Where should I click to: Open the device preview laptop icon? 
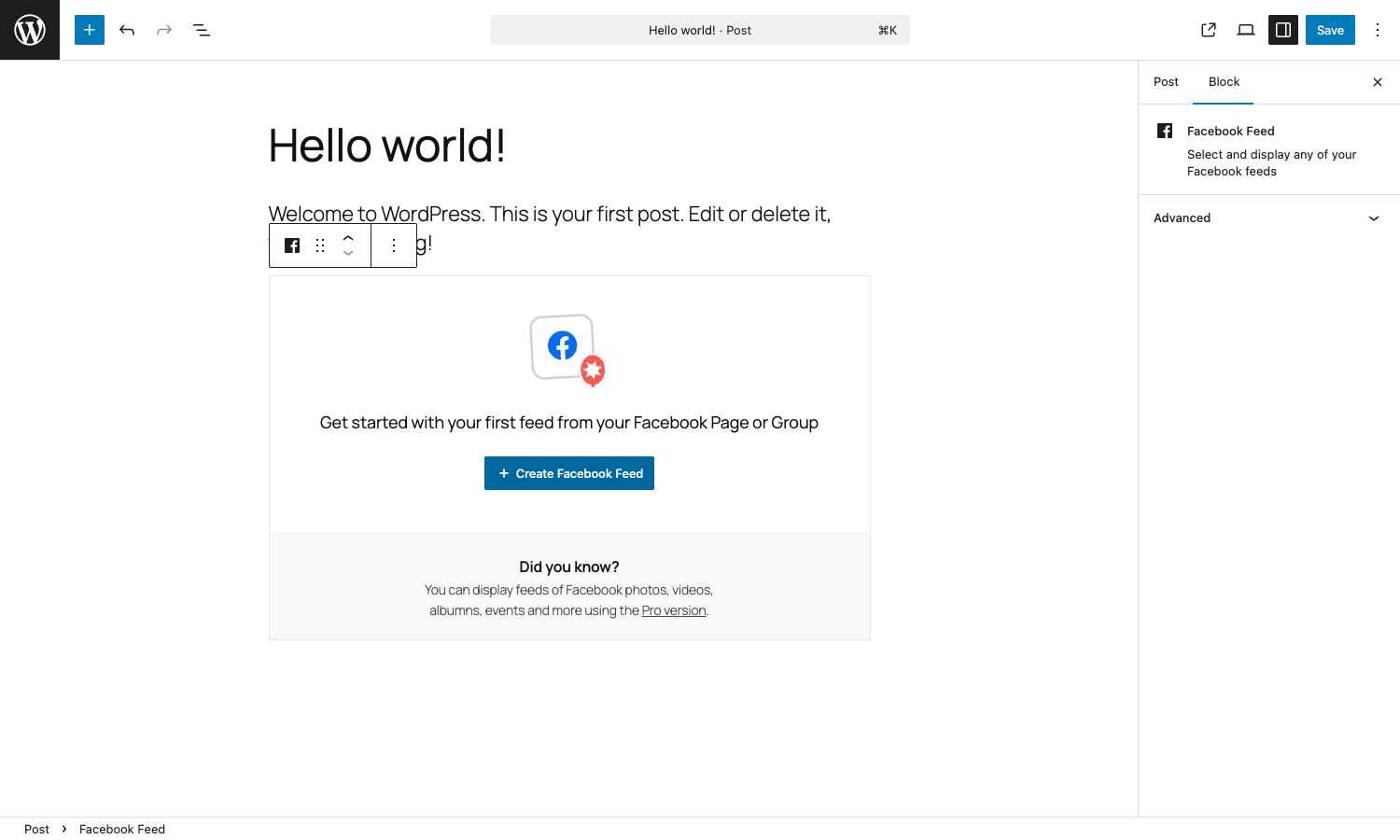1246,30
